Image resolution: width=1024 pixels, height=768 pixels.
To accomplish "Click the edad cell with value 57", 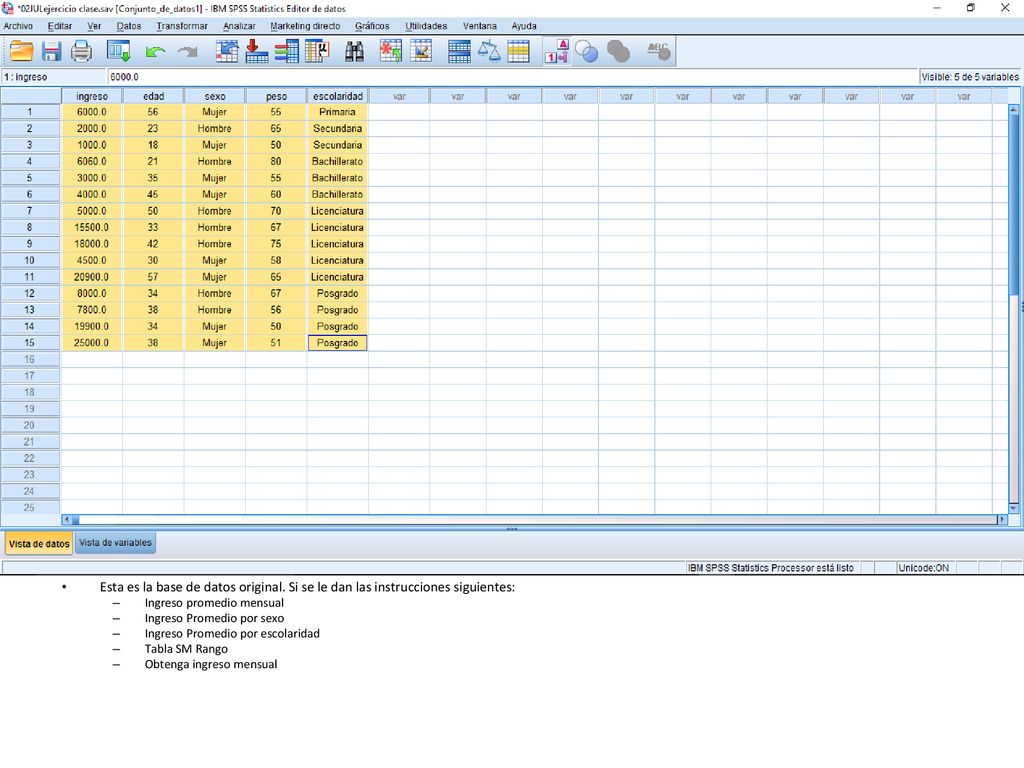I will click(153, 277).
